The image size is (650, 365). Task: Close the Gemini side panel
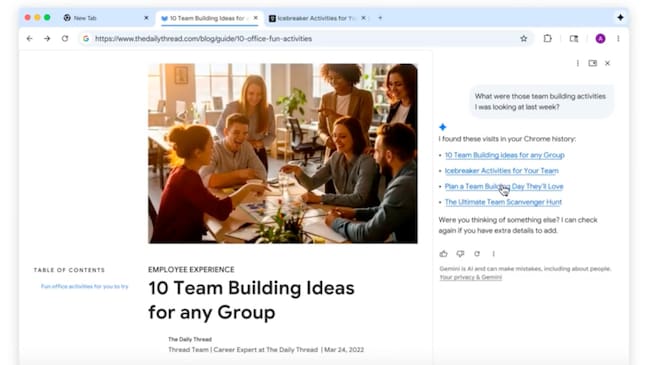607,63
